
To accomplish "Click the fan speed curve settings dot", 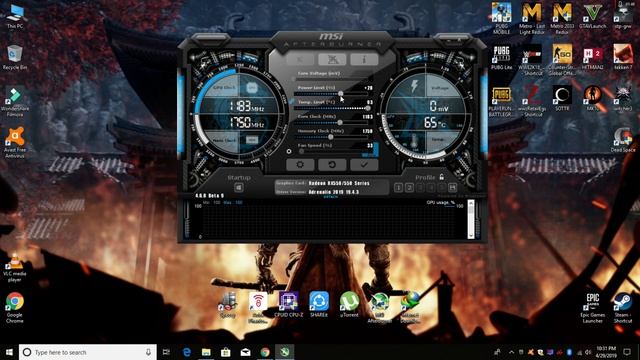I will coord(289,151).
